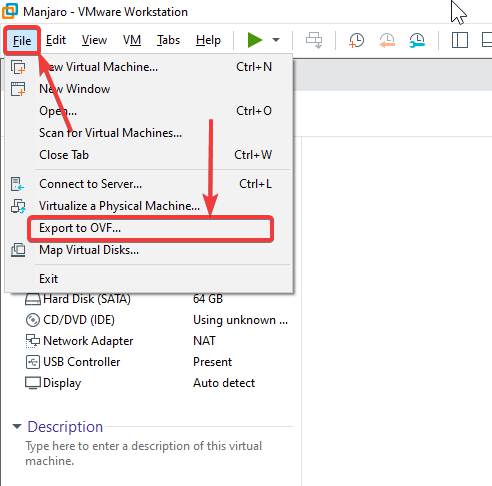Click the Description section heading
Viewport: 492px width, 486px height.
pyautogui.click(x=65, y=427)
